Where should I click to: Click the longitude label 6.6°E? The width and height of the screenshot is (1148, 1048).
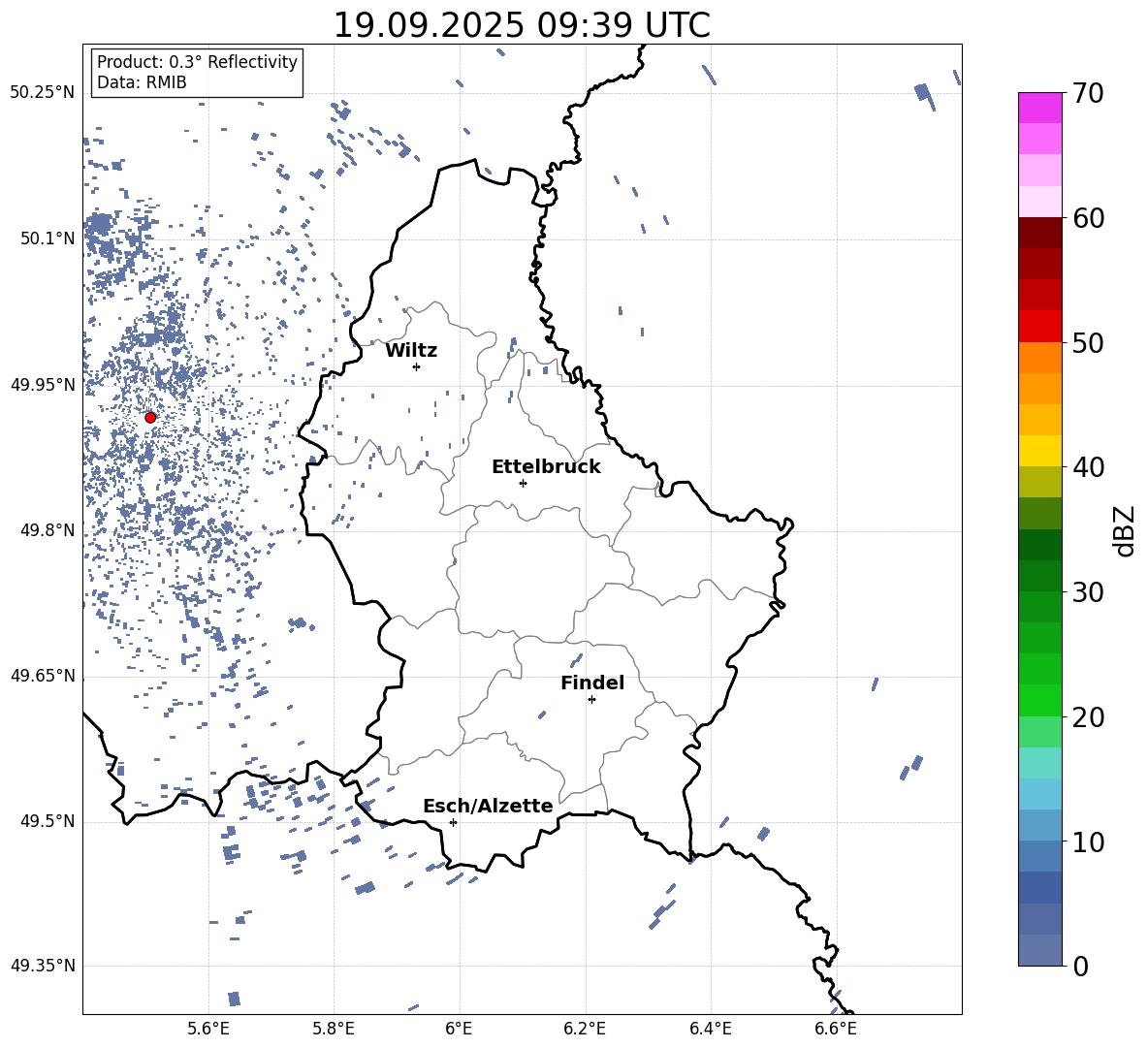pos(836,1029)
